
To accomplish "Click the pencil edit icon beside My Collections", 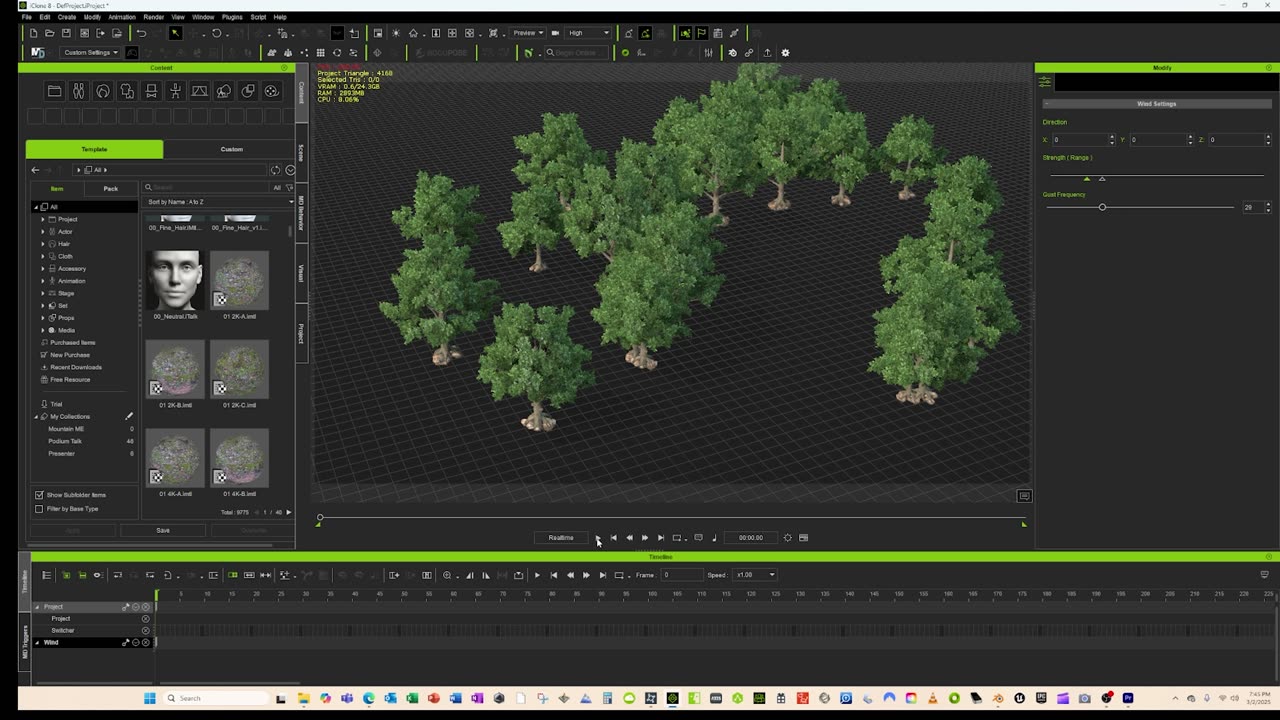I will [x=129, y=416].
